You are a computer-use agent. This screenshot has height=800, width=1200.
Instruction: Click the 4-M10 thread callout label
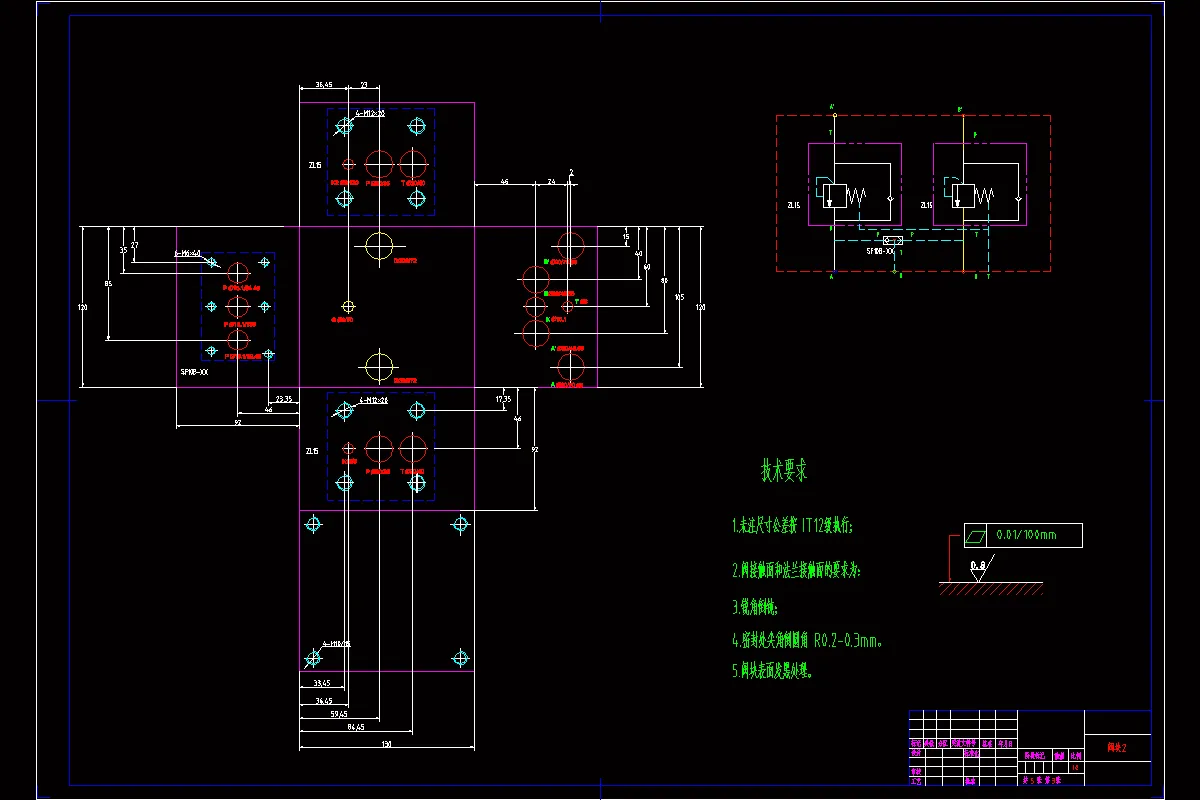coord(337,643)
